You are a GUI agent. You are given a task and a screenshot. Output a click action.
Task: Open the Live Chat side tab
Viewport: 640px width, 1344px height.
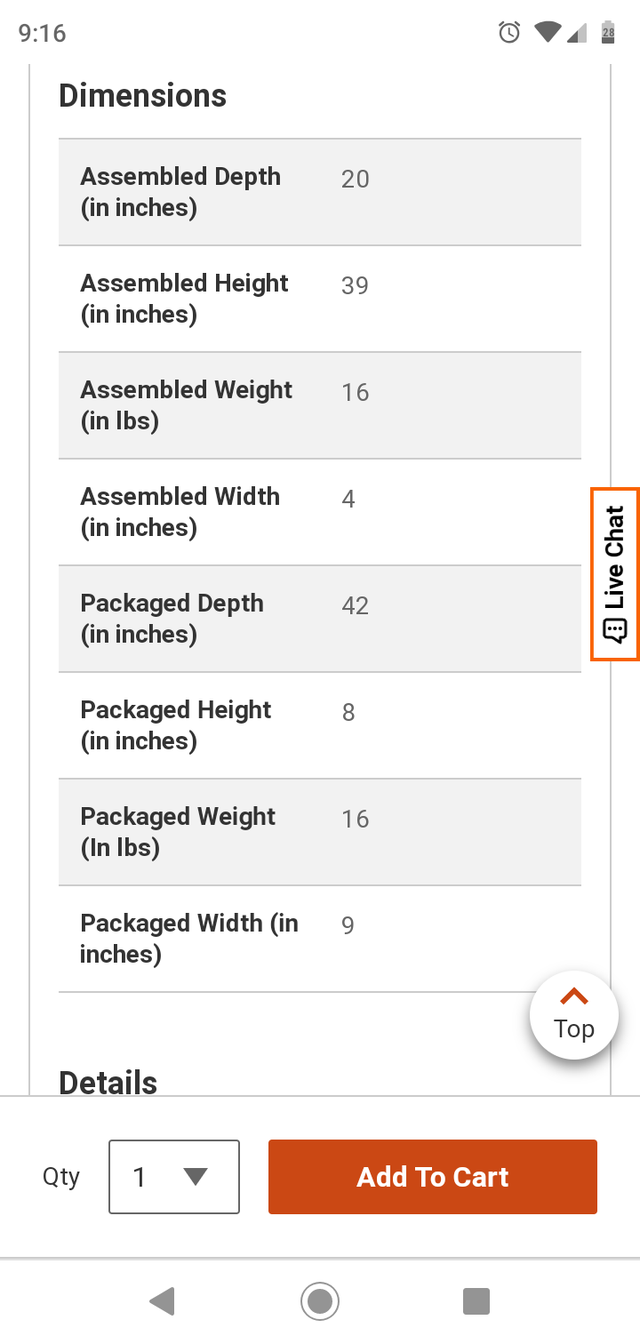(x=614, y=573)
